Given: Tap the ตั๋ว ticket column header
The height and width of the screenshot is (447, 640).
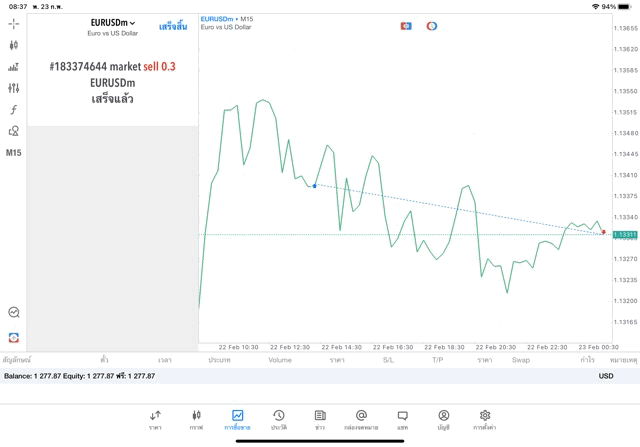Looking at the screenshot, I should click(x=104, y=360).
